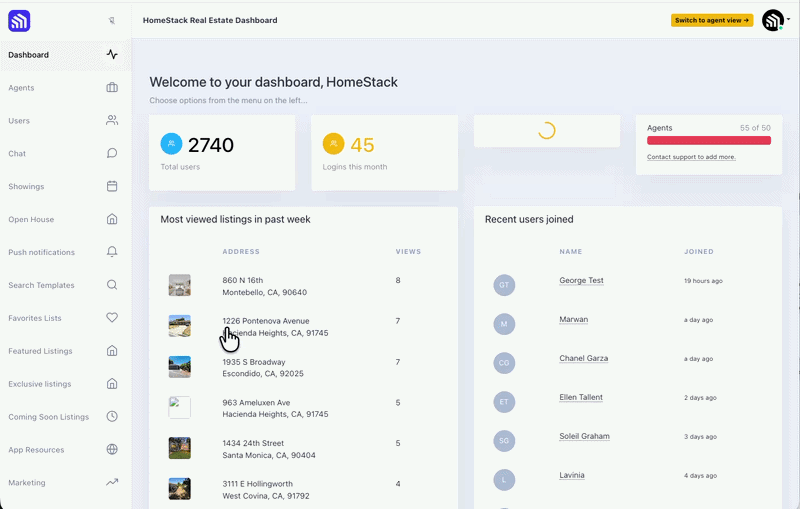Go to Search Templates
Screen dimensions: 800x509
(65, 285)
